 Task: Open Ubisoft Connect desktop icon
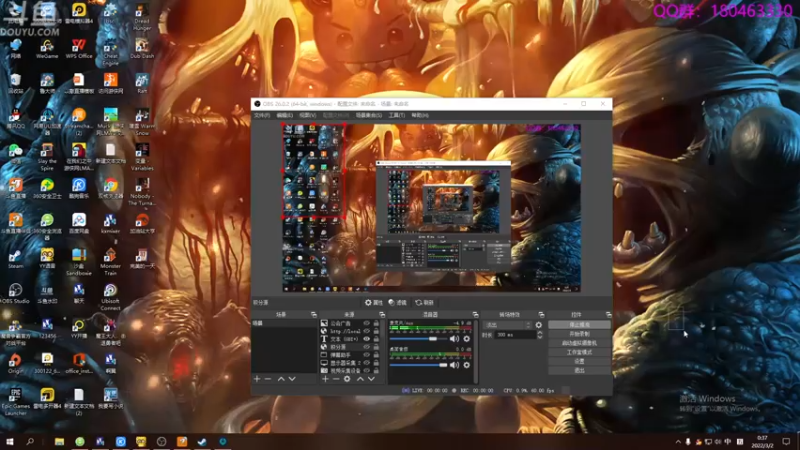pos(110,297)
